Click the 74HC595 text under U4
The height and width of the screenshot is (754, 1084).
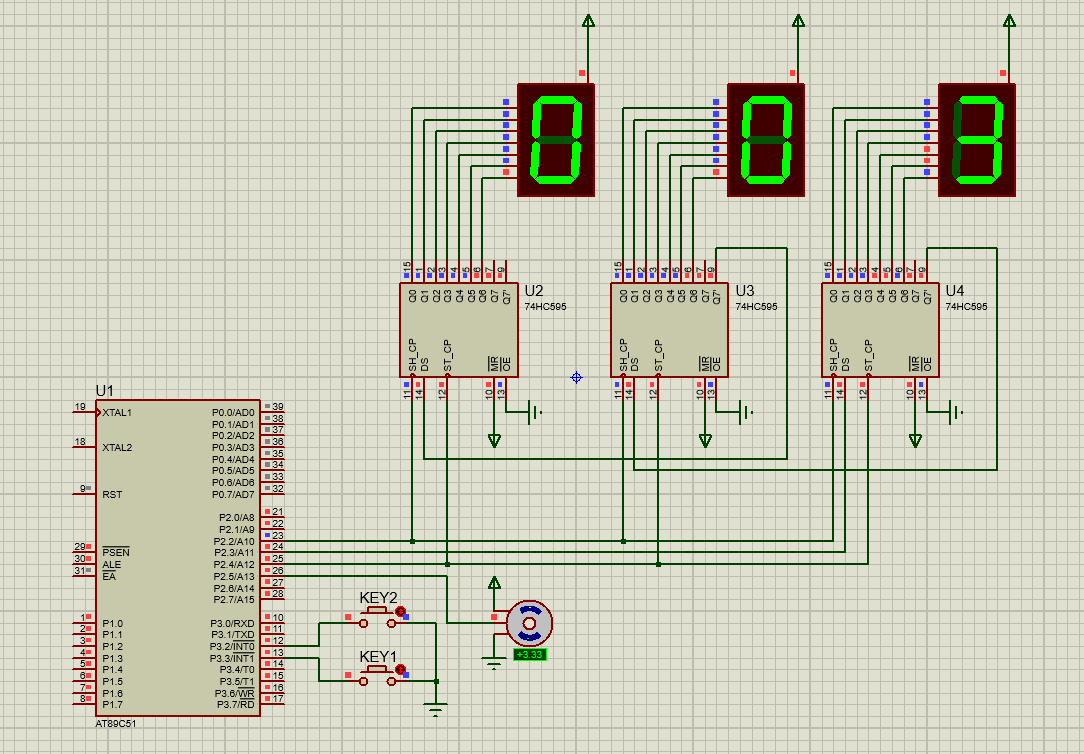click(966, 307)
